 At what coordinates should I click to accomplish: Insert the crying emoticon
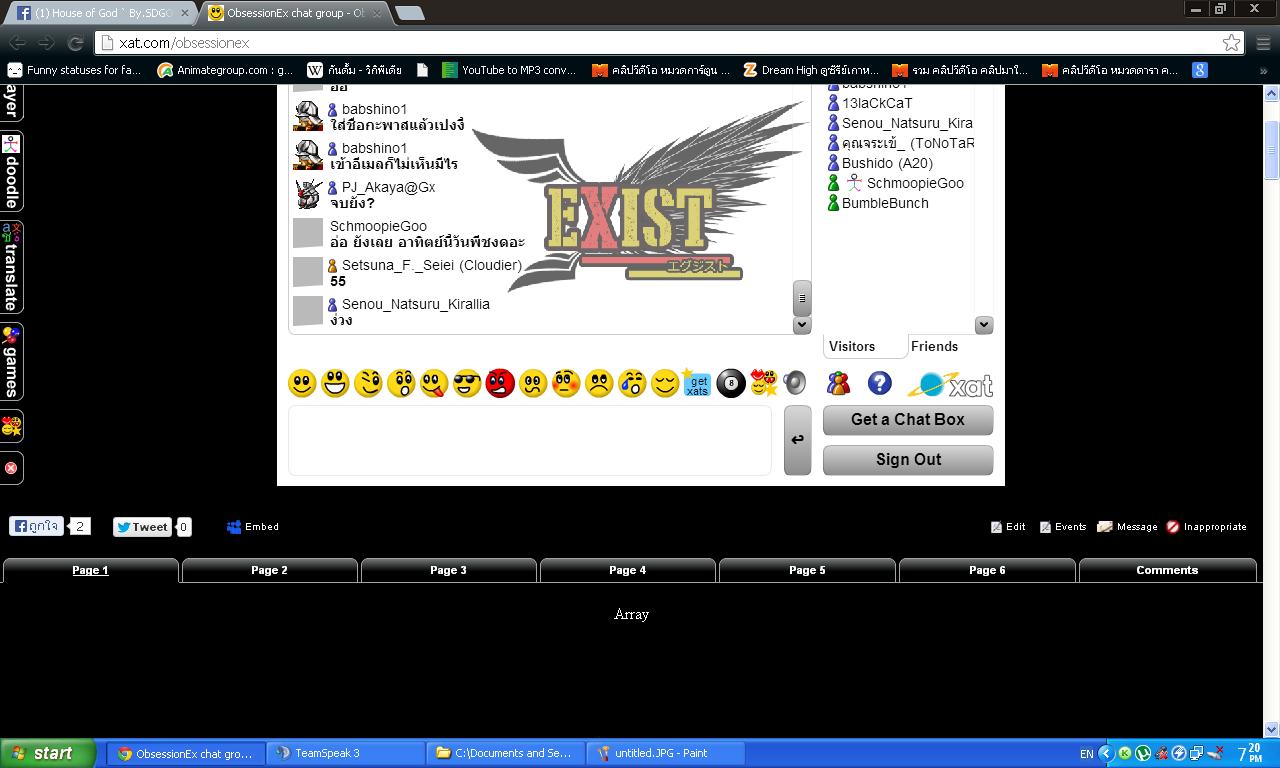click(632, 383)
